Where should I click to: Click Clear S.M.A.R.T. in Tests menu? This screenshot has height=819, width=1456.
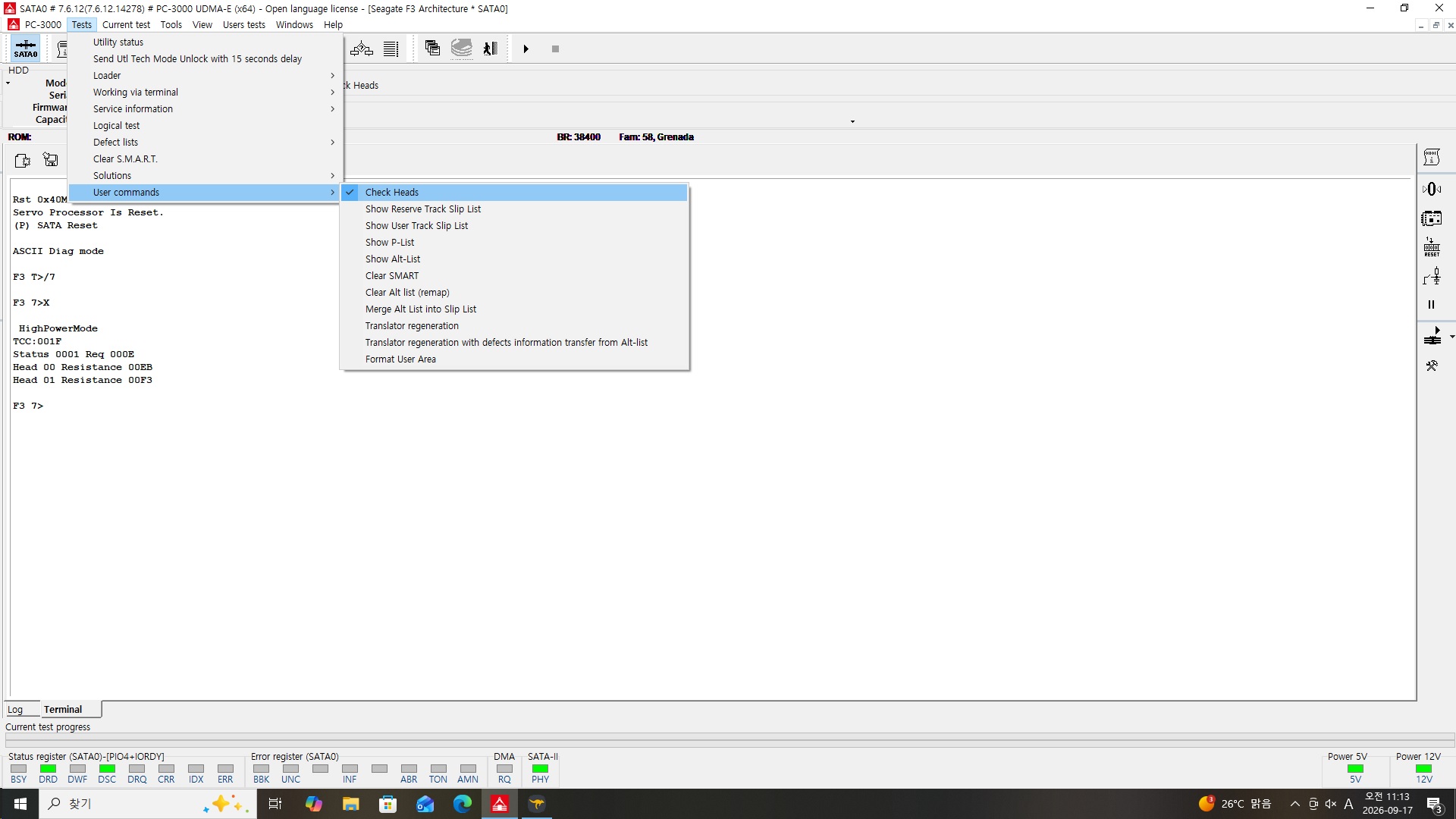[205, 159]
